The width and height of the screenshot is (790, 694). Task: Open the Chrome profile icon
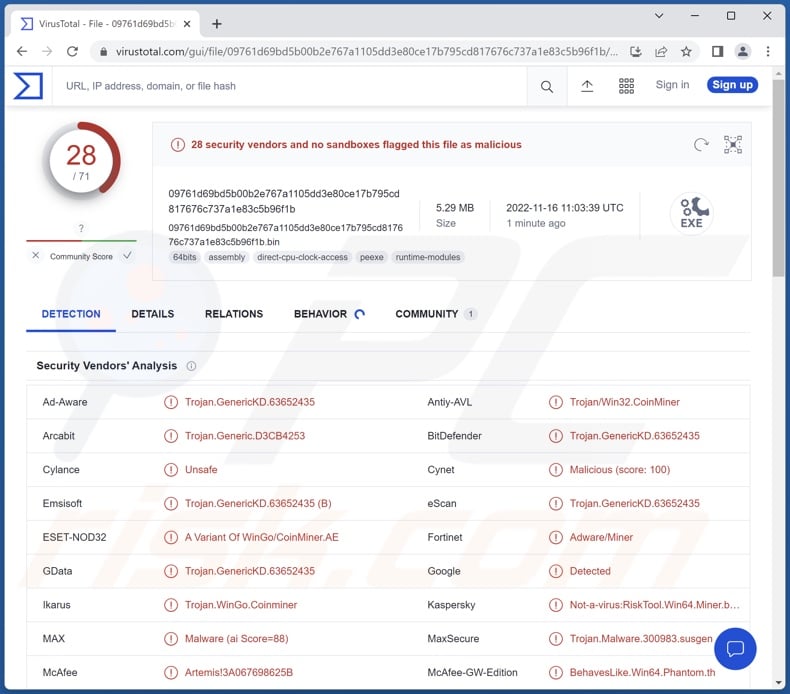point(743,51)
